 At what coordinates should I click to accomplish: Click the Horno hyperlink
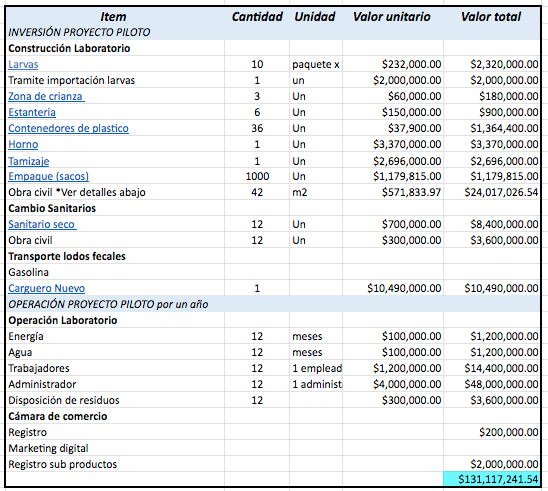click(x=23, y=144)
